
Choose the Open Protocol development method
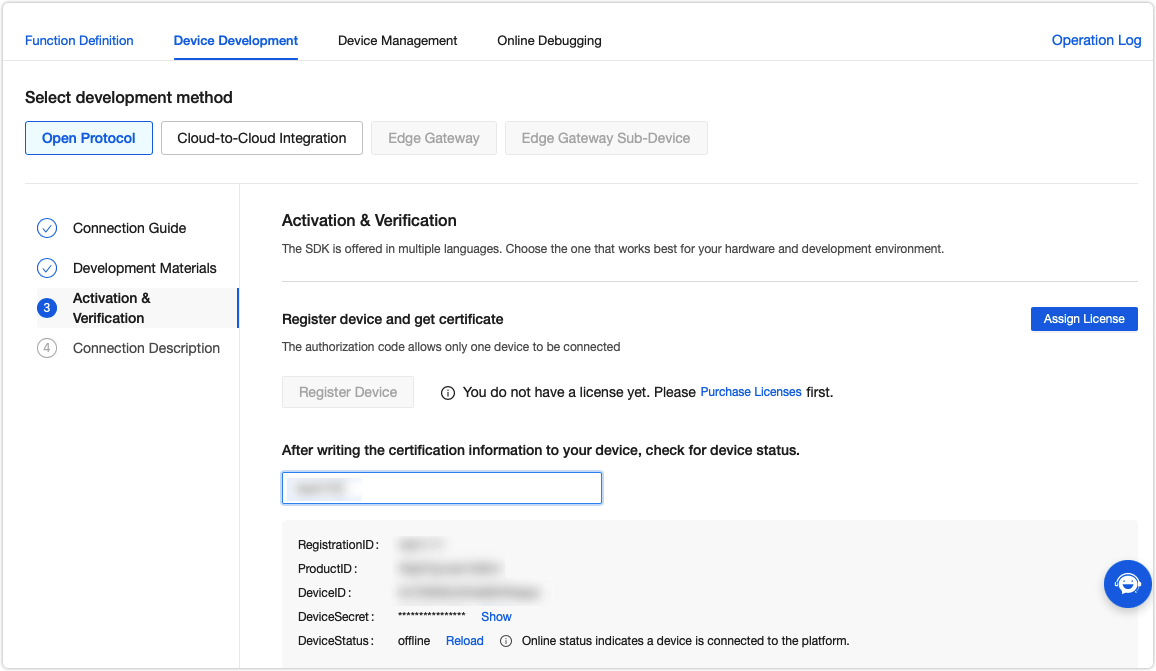(89, 138)
